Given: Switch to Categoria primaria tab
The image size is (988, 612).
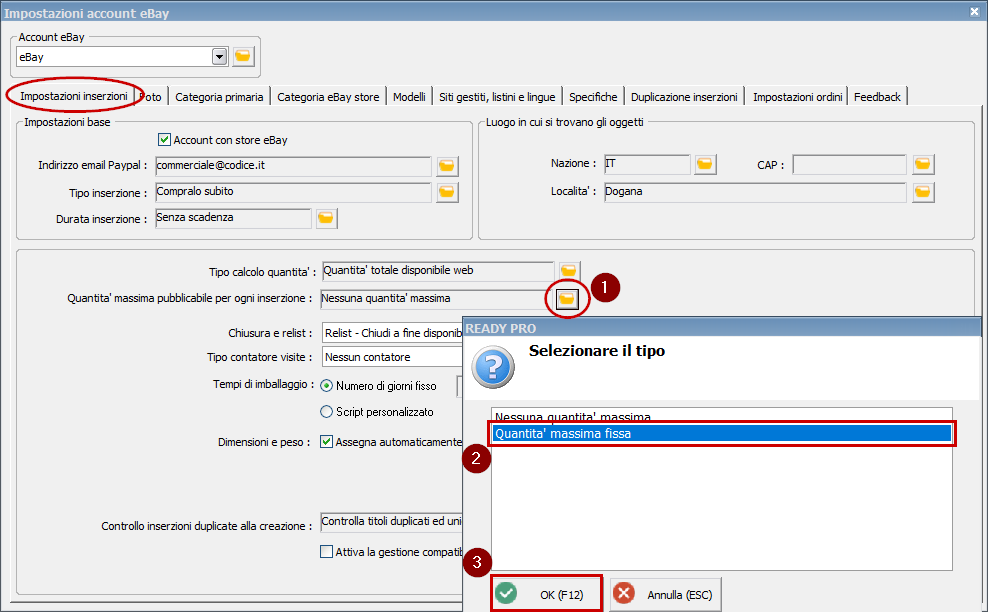Looking at the screenshot, I should [x=219, y=97].
